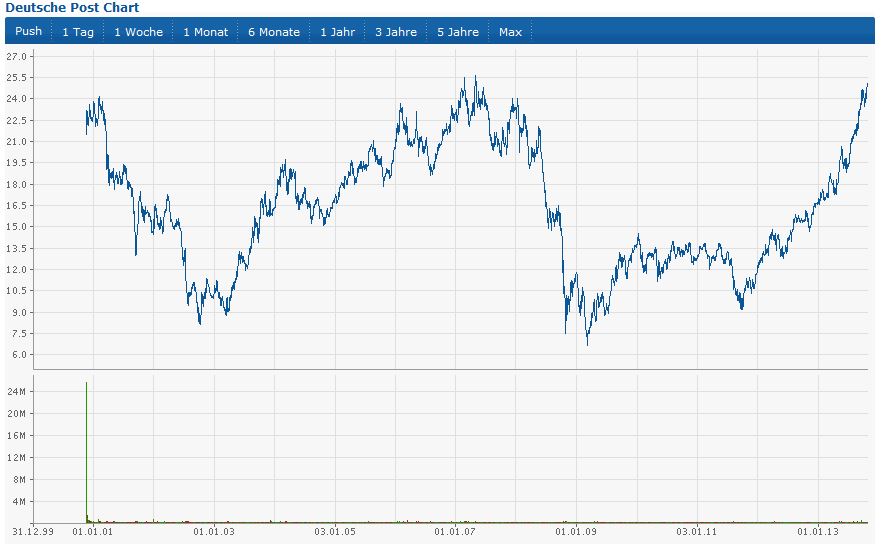The image size is (883, 551).
Task: Click the 8M volume axis label
Action: [x=19, y=479]
